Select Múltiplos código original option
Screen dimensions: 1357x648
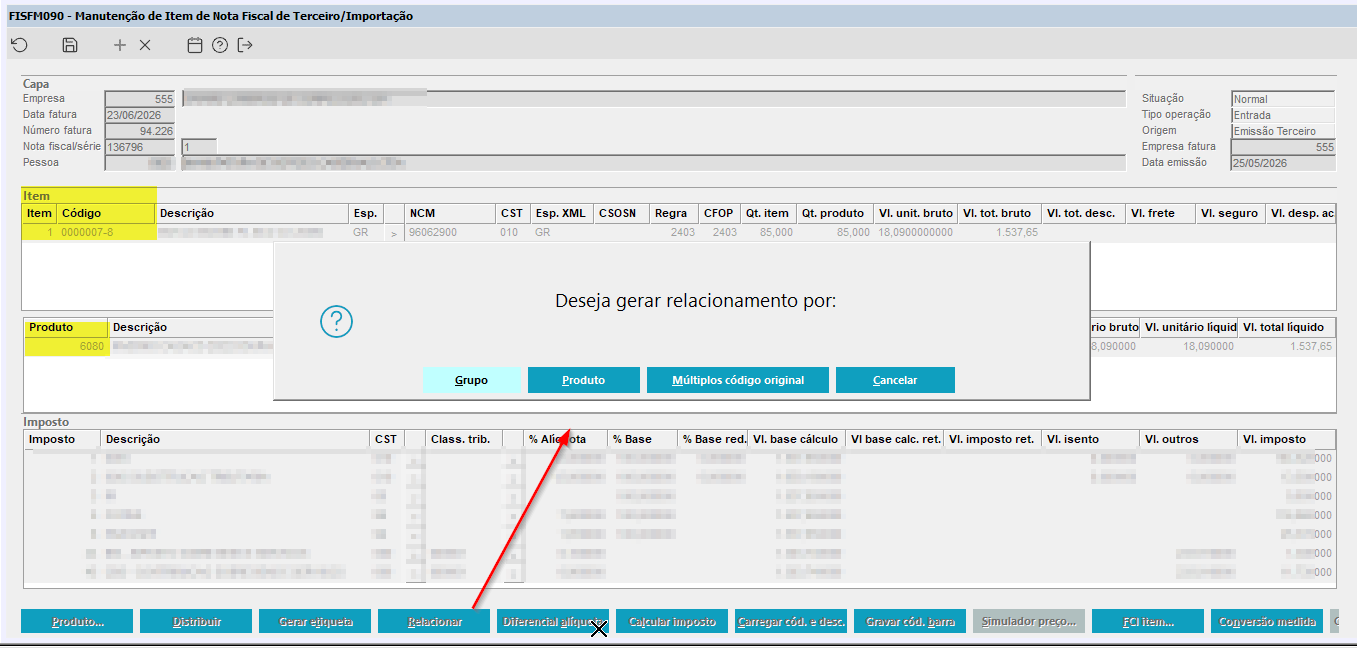737,380
